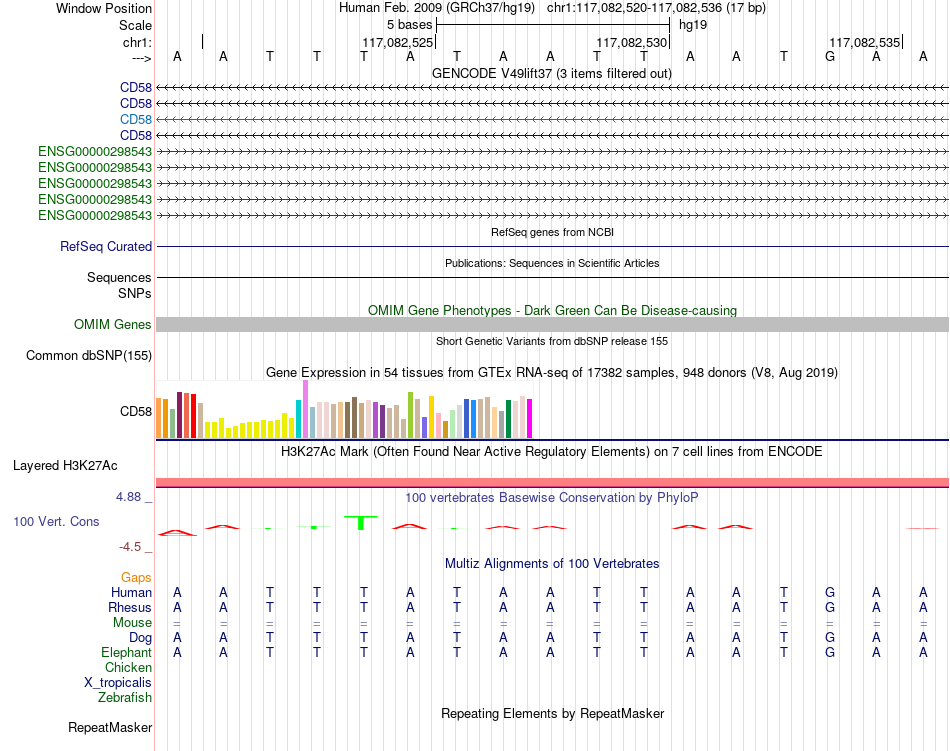Open the RefSeq Curated track label
Image resolution: width=950 pixels, height=751 pixels.
(x=105, y=246)
